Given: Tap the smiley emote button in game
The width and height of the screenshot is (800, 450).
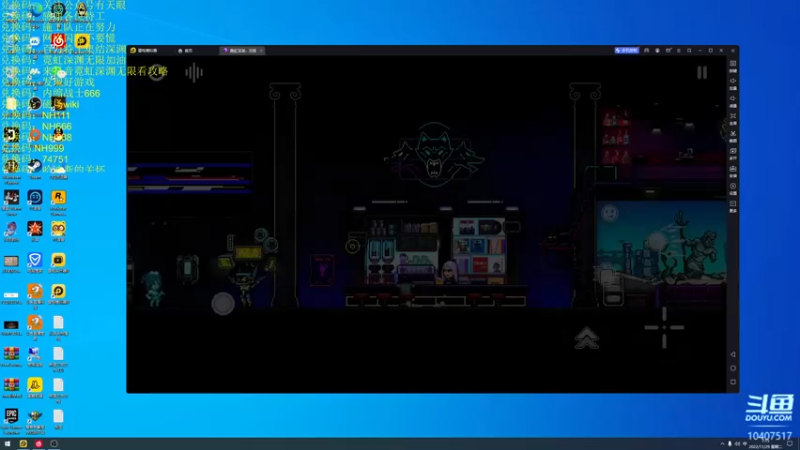Looking at the screenshot, I should (609, 213).
